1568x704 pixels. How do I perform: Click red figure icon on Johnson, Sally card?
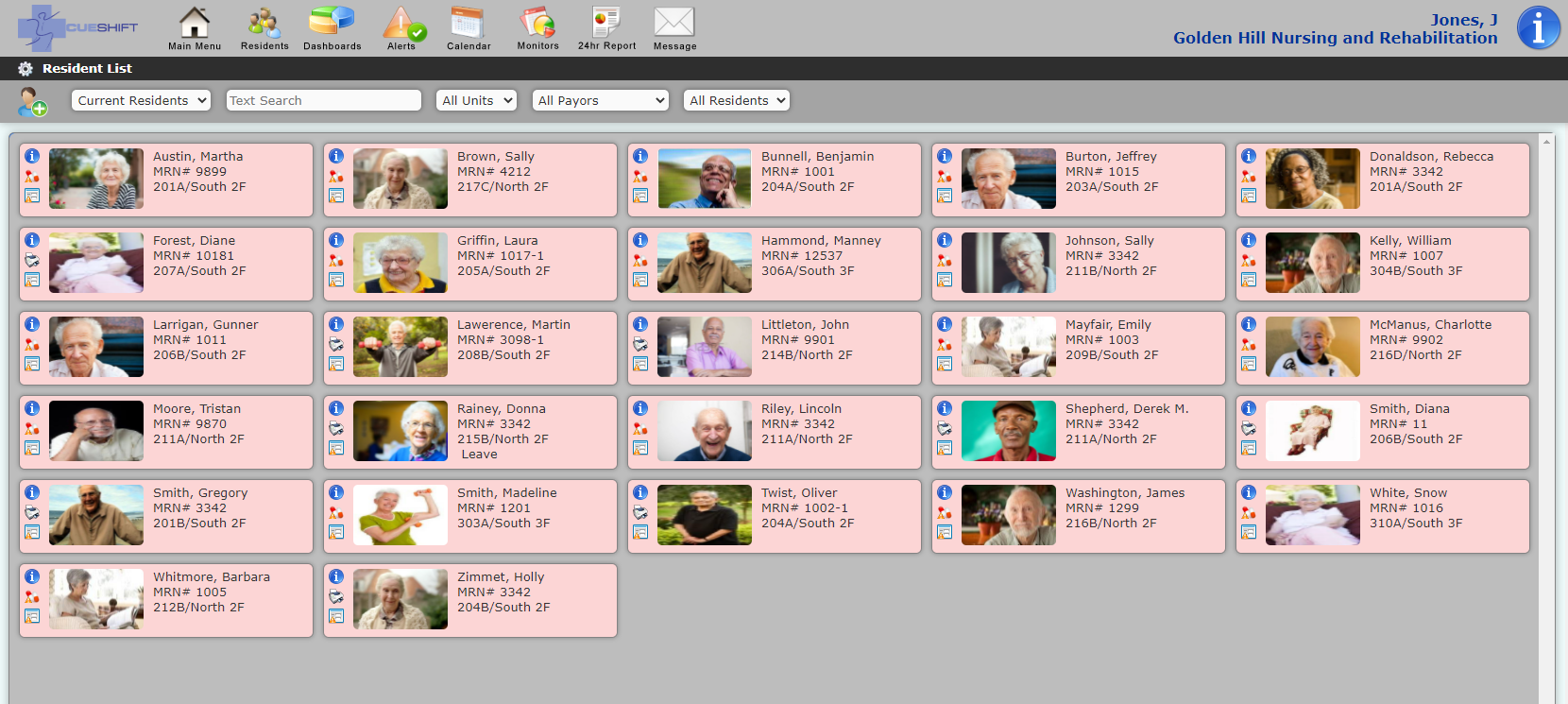(945, 260)
